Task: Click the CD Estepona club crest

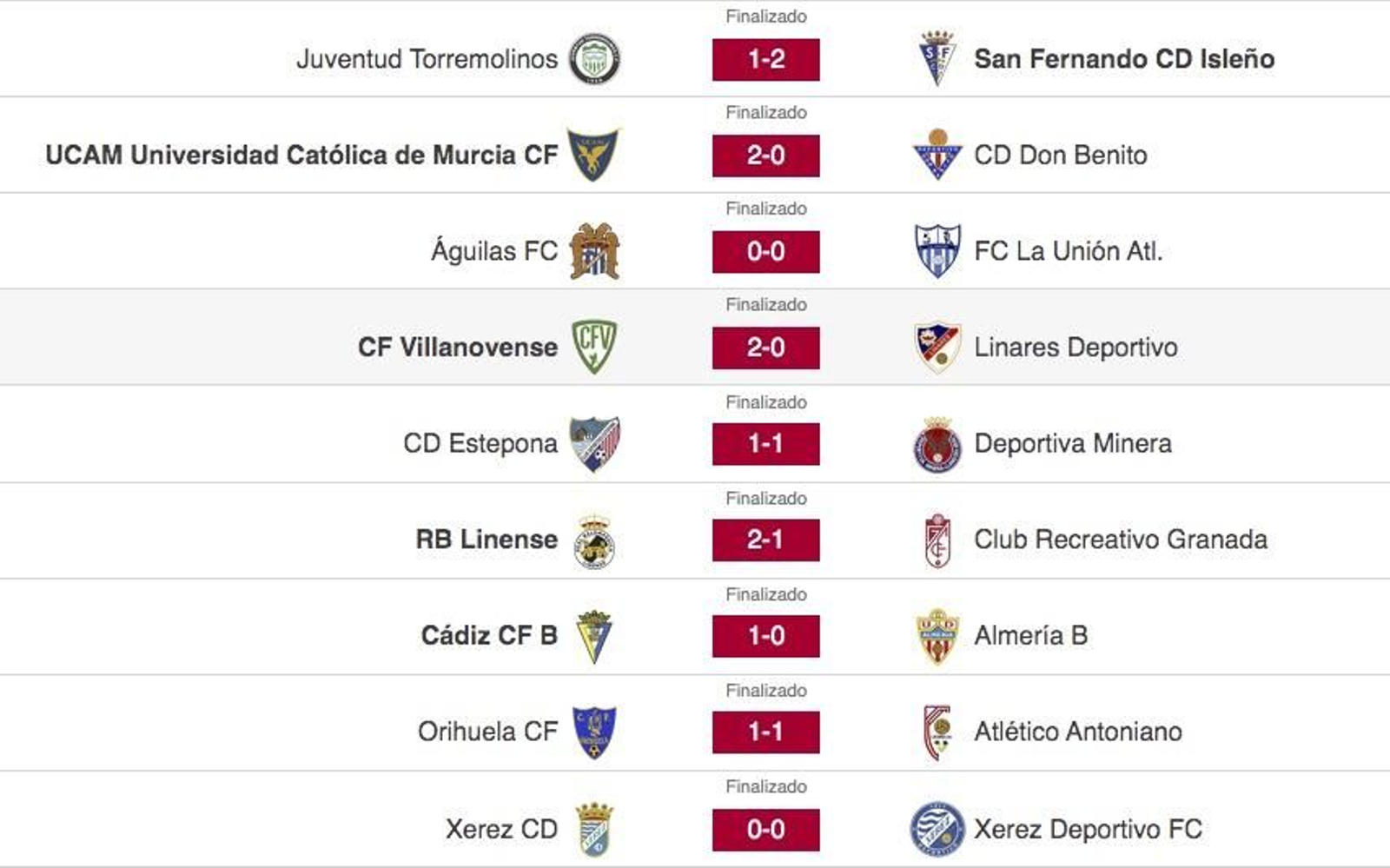Action: [x=596, y=443]
